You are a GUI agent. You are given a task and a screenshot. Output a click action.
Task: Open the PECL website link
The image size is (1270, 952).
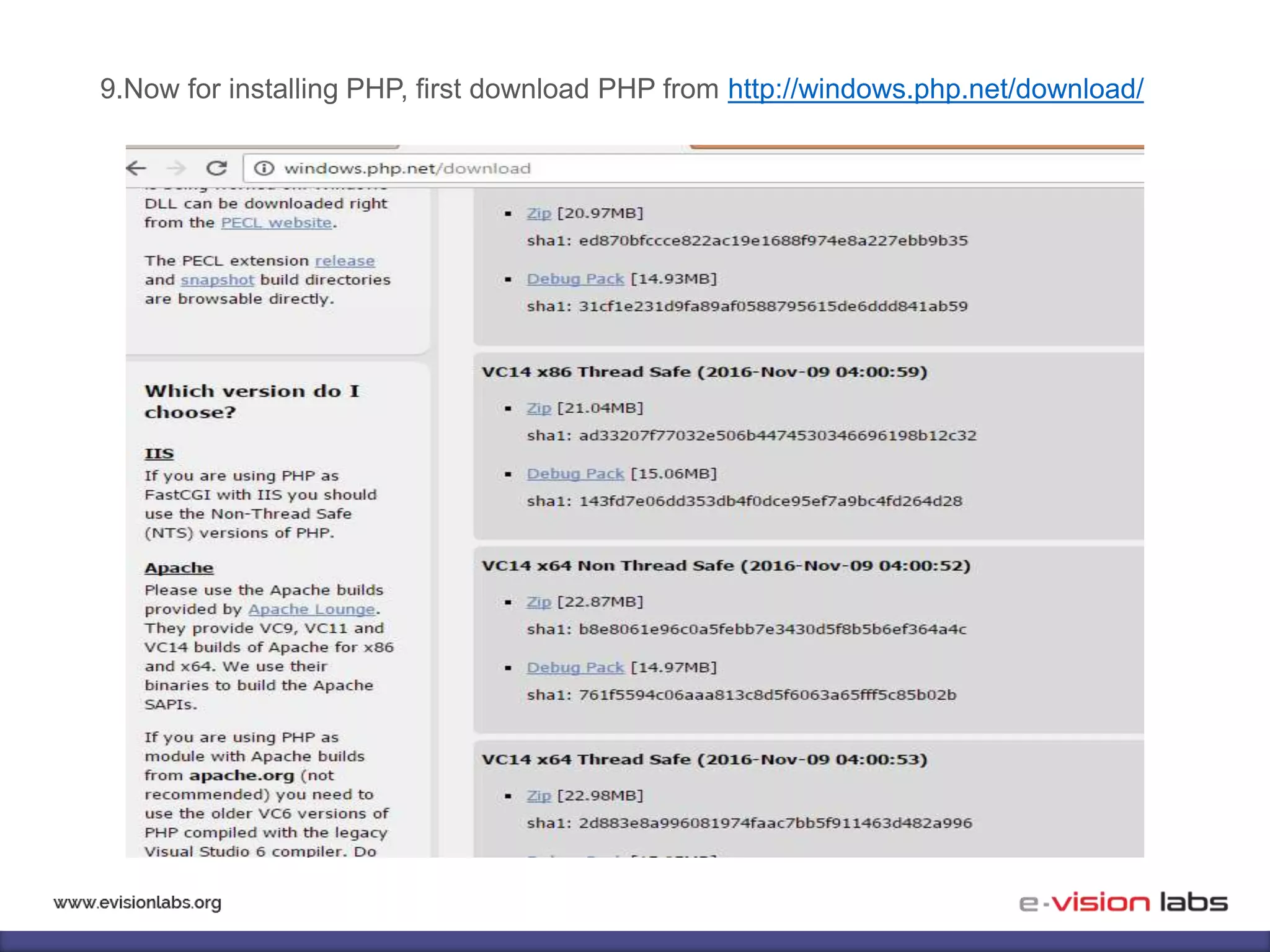277,223
